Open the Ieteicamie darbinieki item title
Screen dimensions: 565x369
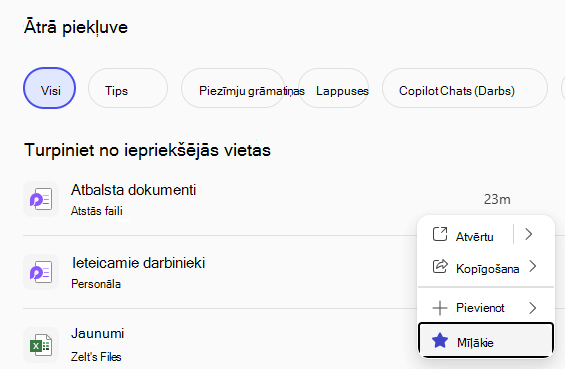pyautogui.click(x=138, y=263)
